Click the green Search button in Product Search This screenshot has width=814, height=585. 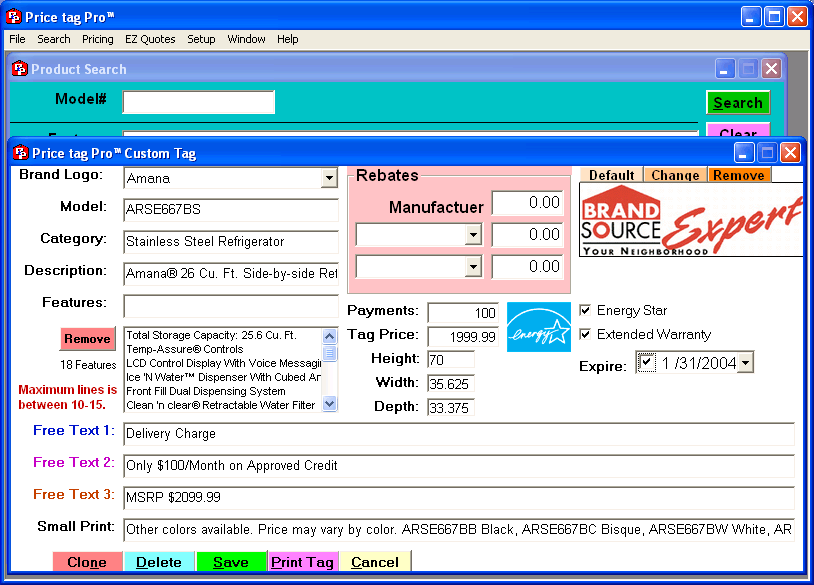[738, 102]
